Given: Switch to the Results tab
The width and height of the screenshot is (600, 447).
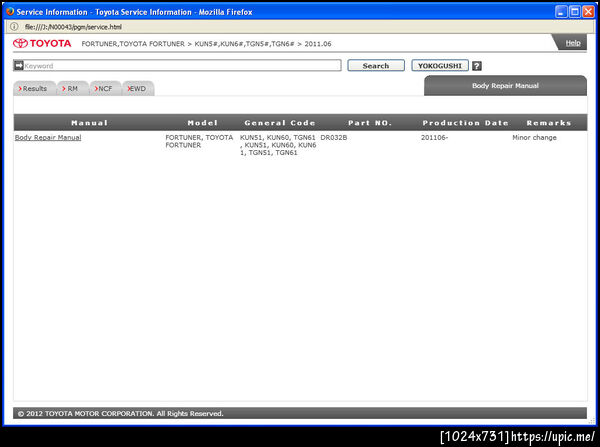Looking at the screenshot, I should pyautogui.click(x=34, y=88).
